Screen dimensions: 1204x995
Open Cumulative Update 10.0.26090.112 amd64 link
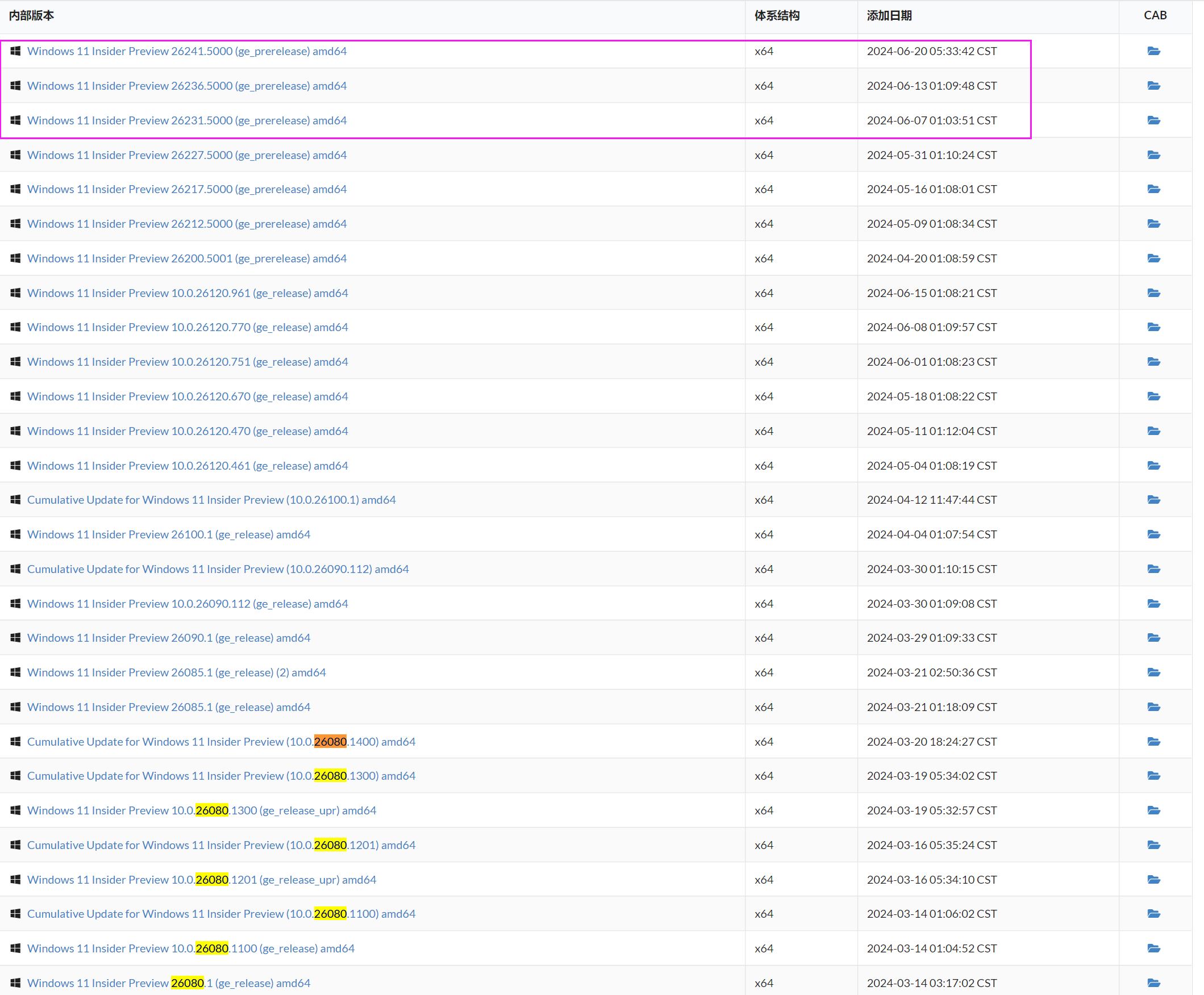[x=218, y=569]
